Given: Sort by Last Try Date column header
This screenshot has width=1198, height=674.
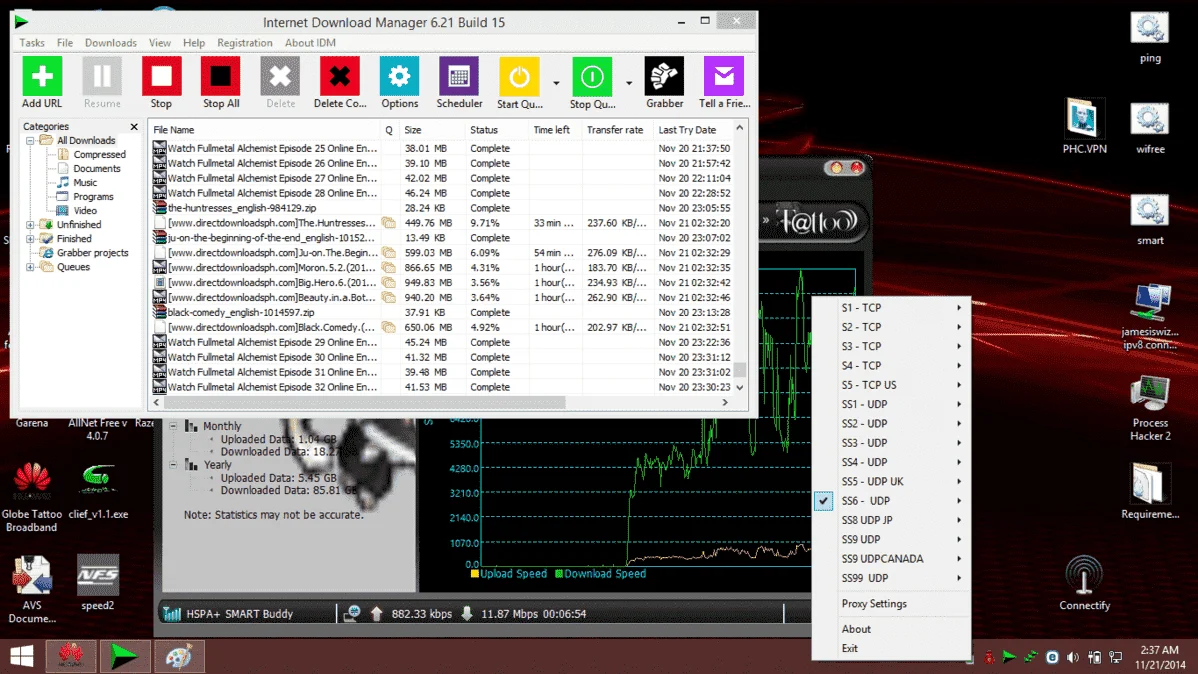Looking at the screenshot, I should pyautogui.click(x=694, y=130).
